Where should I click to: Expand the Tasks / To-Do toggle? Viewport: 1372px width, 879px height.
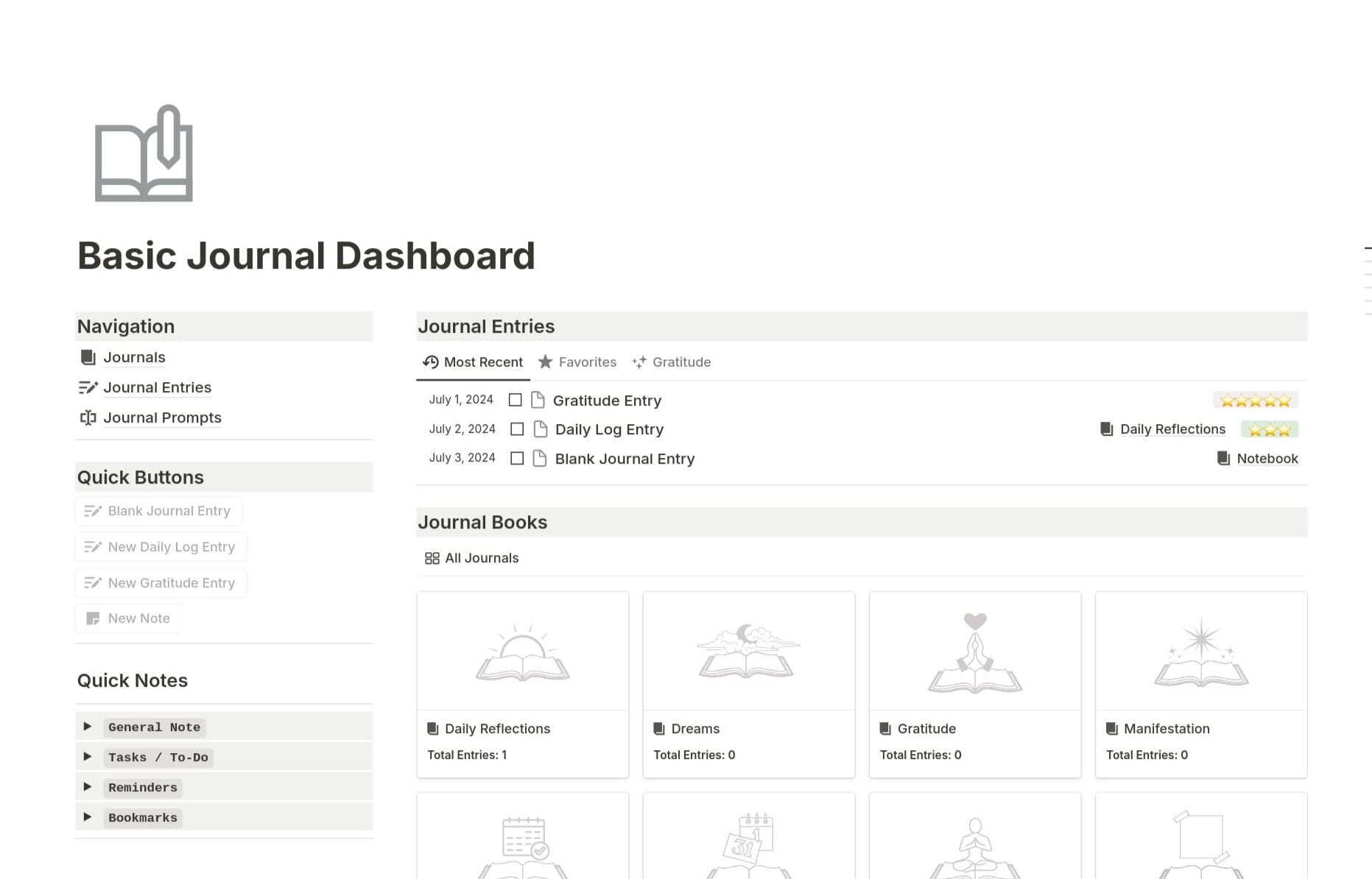pos(88,757)
